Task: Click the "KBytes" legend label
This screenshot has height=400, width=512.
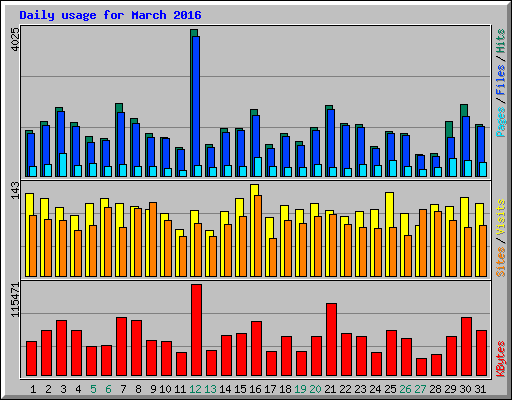Action: (501, 359)
